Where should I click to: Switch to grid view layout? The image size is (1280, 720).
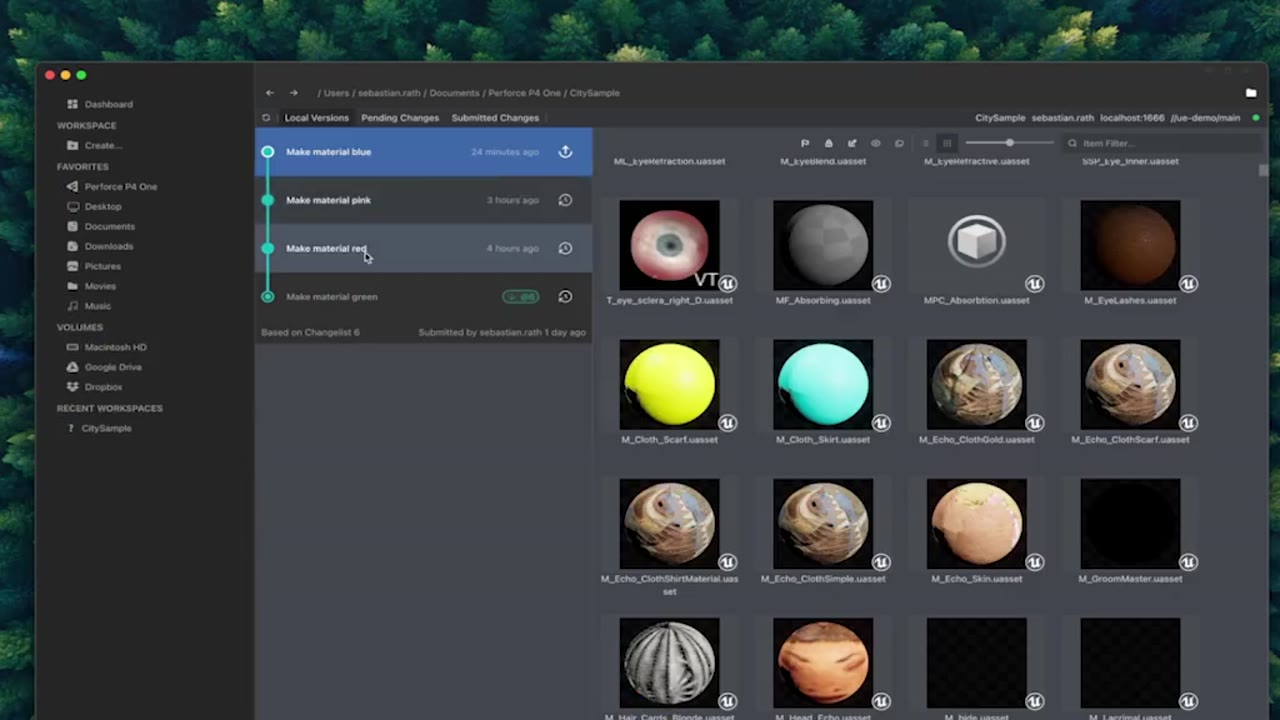(947, 143)
